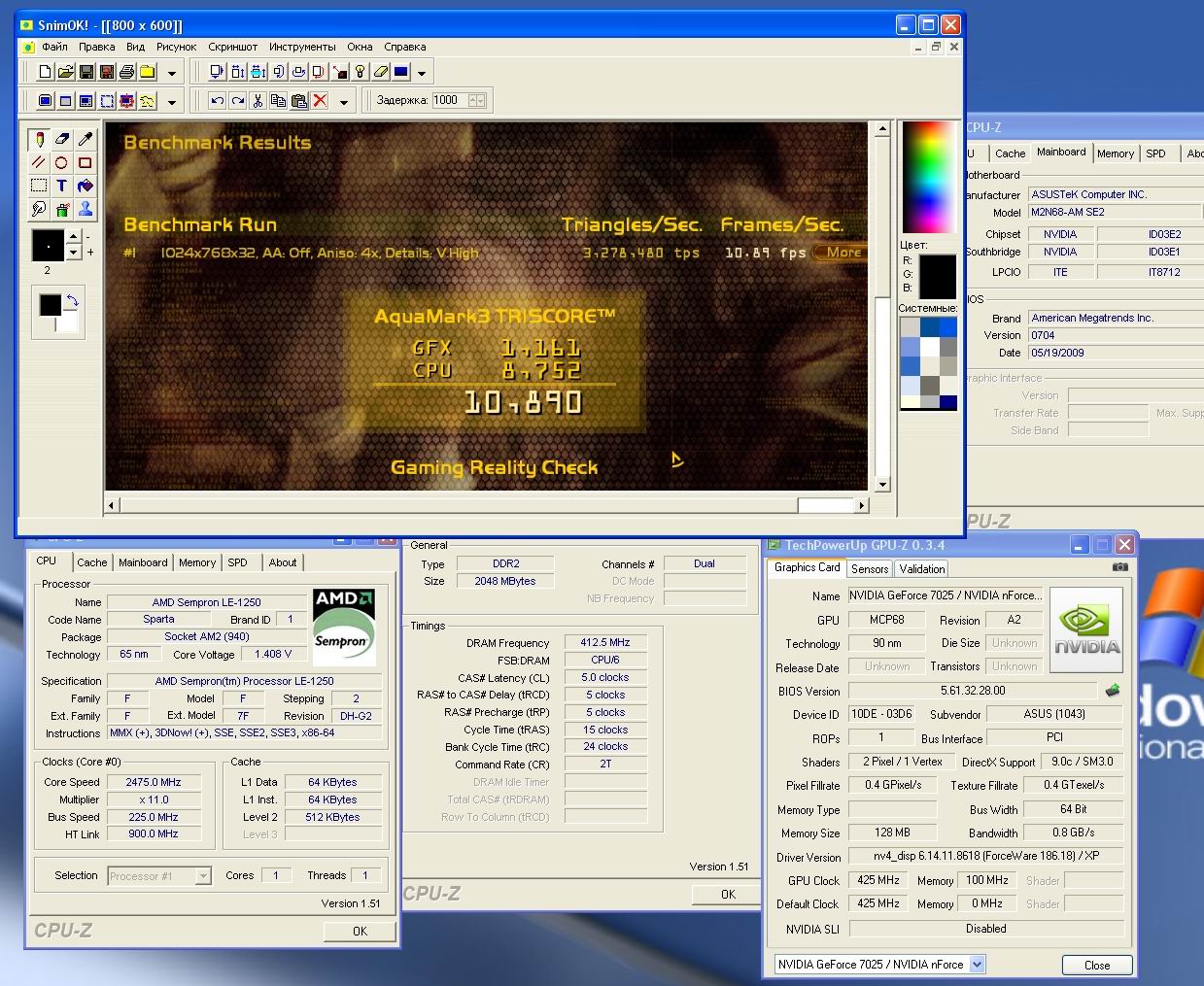Click the current color preview under Цвет
This screenshot has height=986, width=1204.
point(938,276)
